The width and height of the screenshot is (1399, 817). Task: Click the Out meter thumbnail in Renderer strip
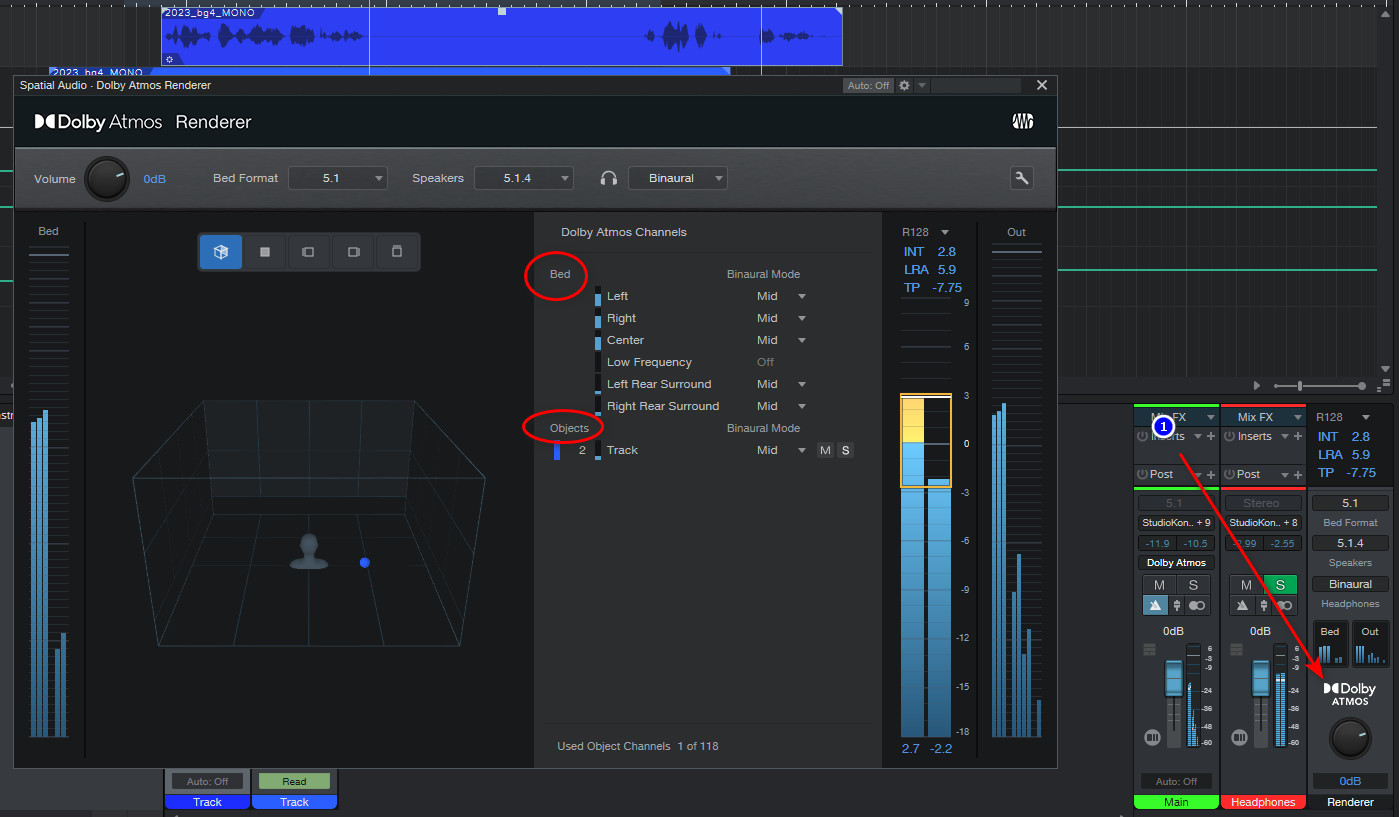click(x=1370, y=645)
